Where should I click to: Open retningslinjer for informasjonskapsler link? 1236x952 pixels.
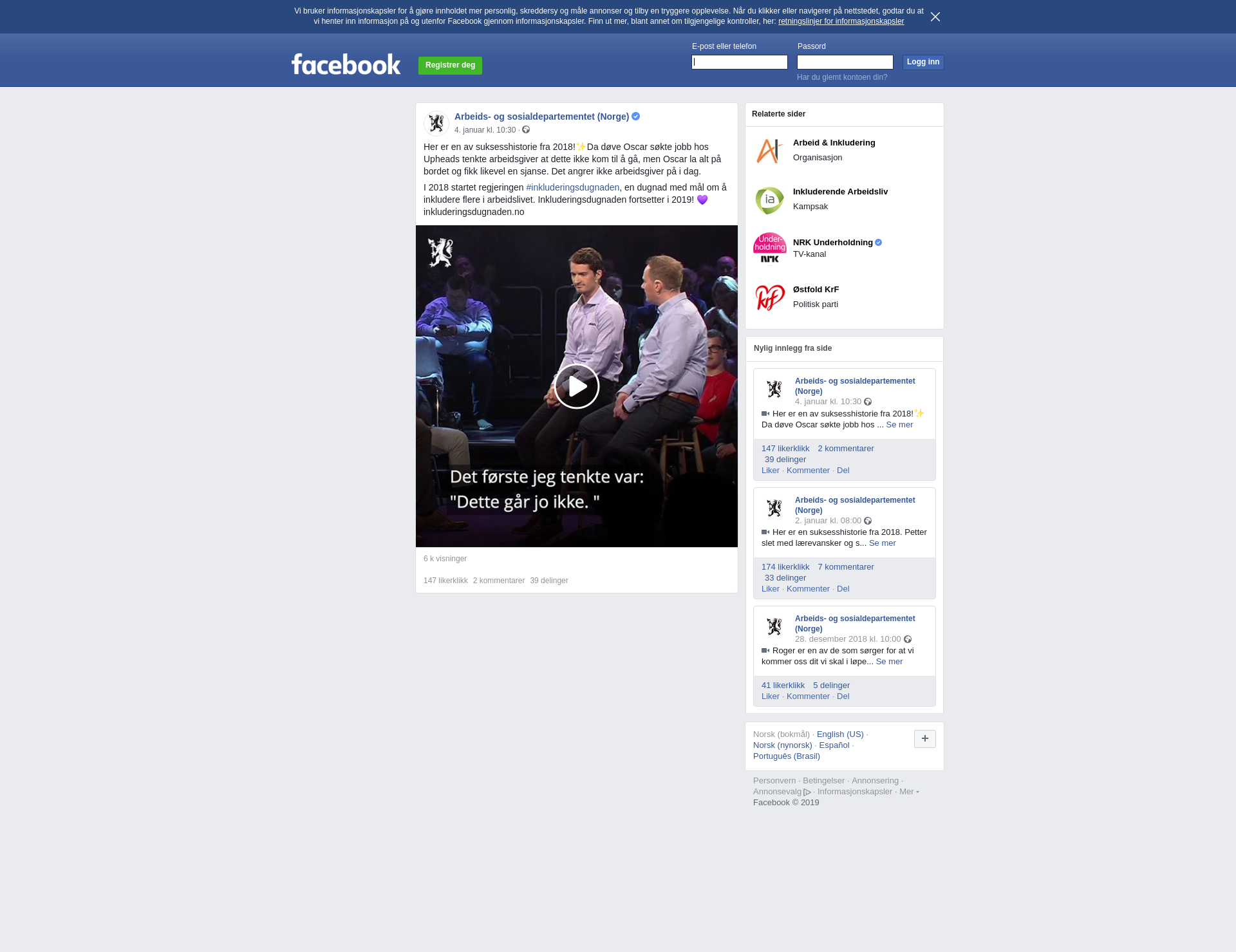[841, 21]
